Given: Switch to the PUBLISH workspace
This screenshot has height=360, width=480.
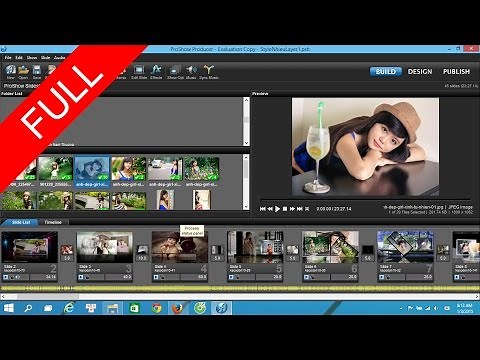Looking at the screenshot, I should (x=456, y=72).
